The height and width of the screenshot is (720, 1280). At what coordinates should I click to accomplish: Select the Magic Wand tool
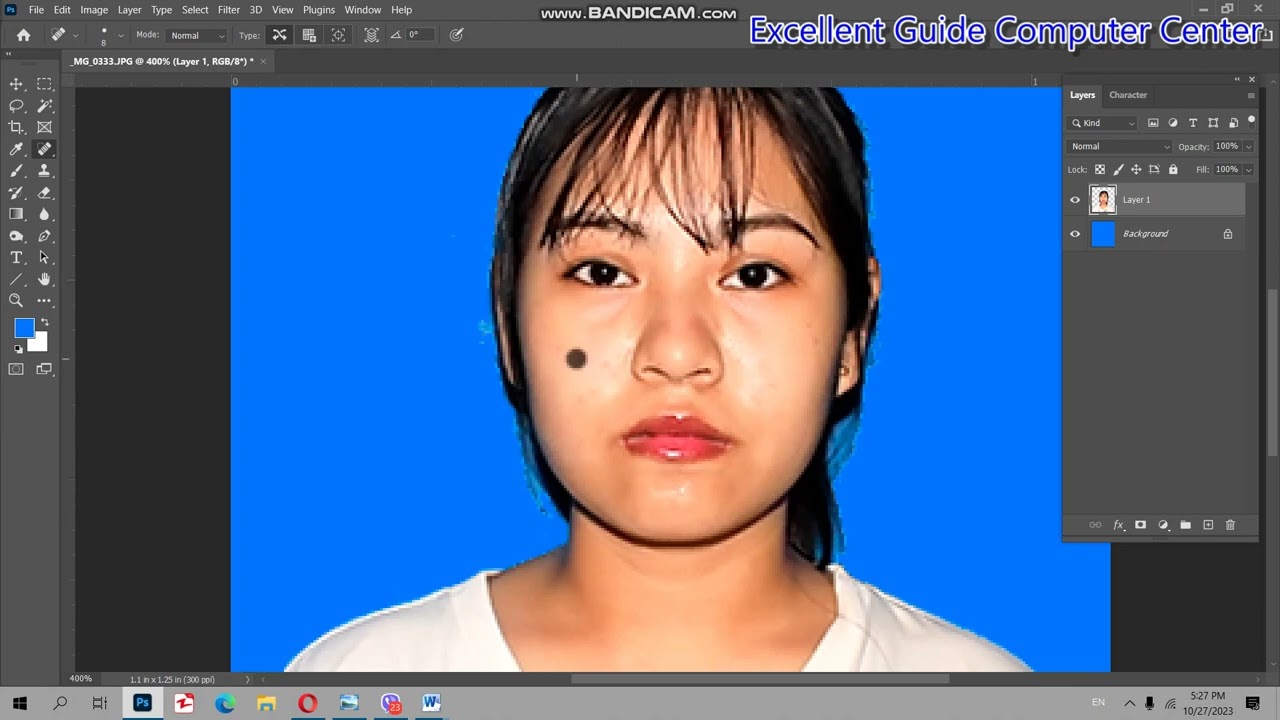coord(44,106)
